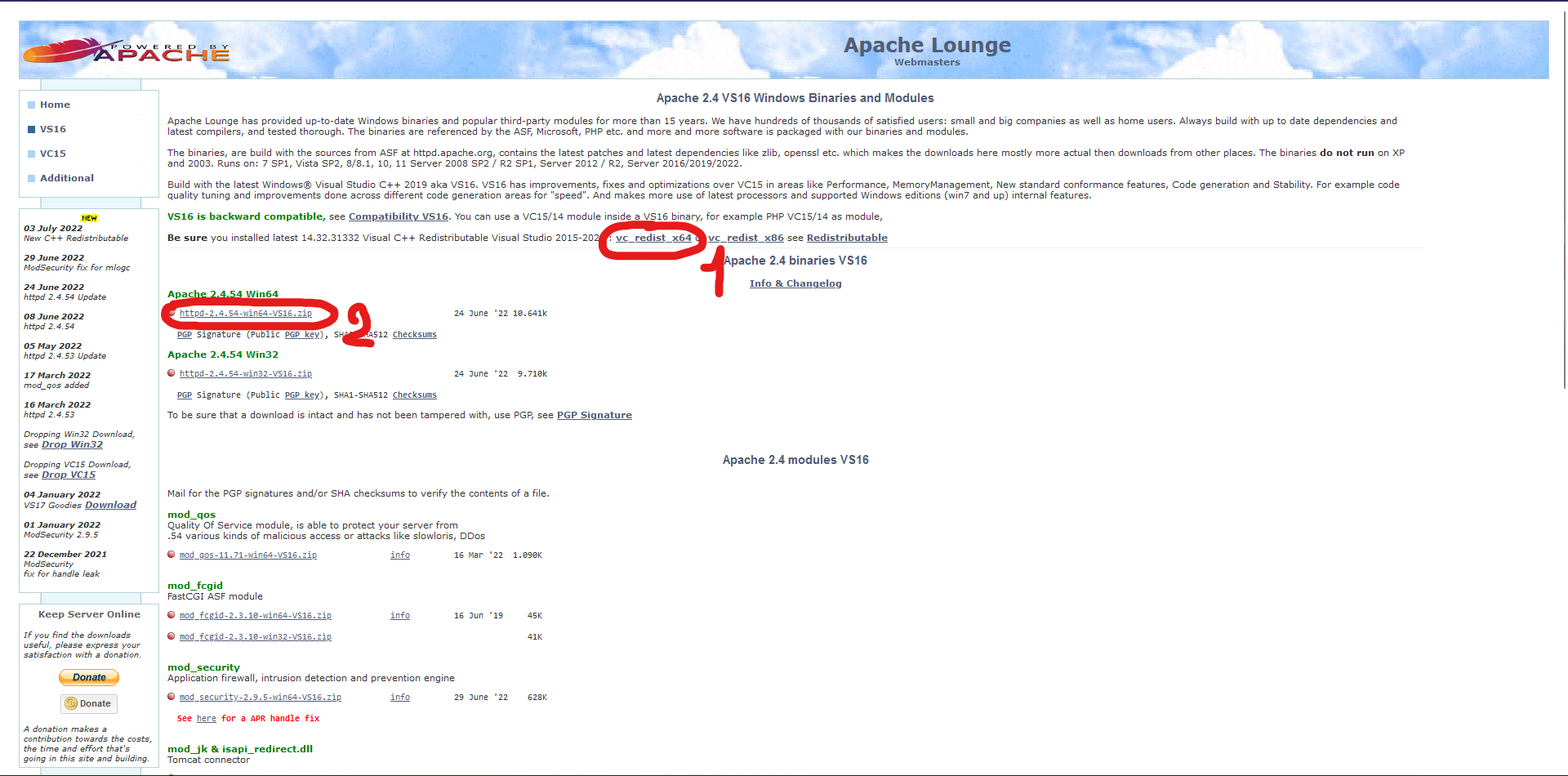The image size is (1568, 776).
Task: Open the Drop Win32 news link
Action: coord(72,444)
